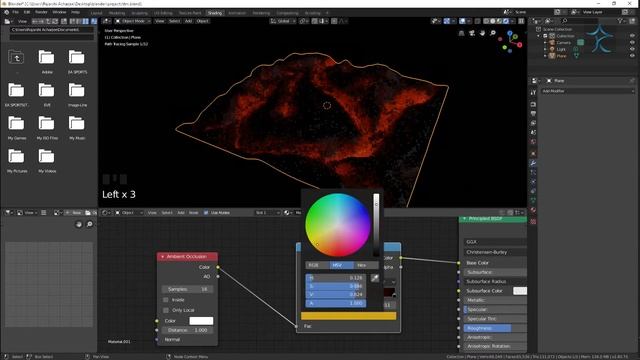The height and width of the screenshot is (360, 640).
Task: Click the Roughness slider on Principled BSDF
Action: (495, 328)
